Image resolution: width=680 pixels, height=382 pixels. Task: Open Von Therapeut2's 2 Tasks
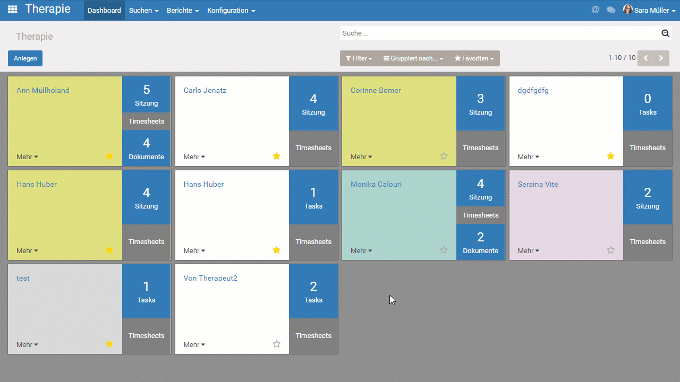tap(313, 291)
